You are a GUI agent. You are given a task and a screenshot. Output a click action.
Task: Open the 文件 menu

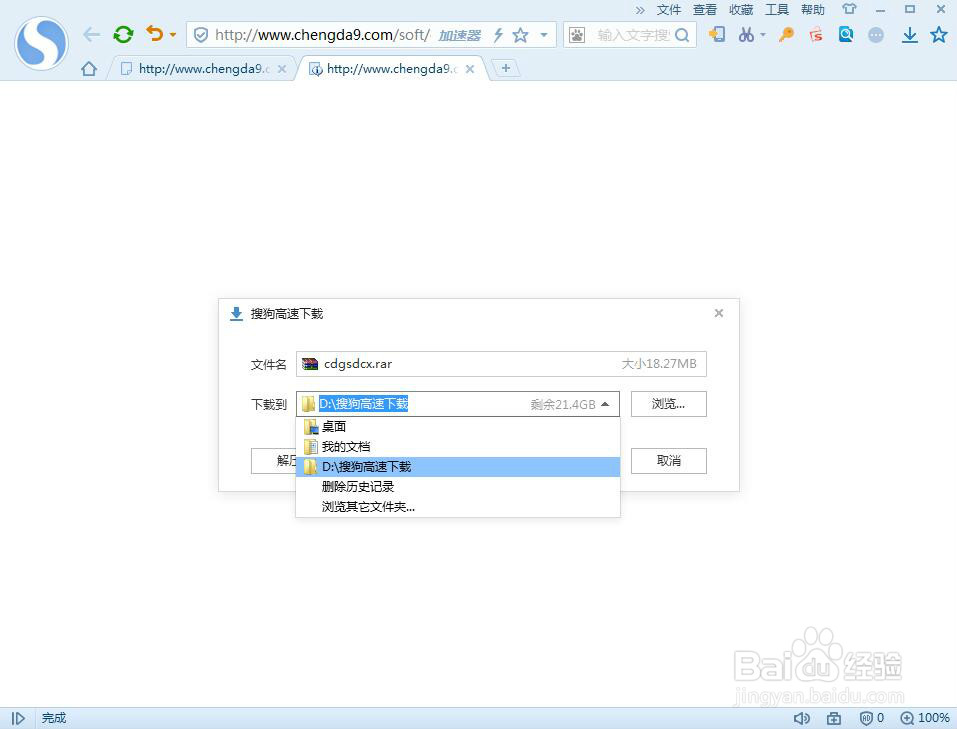(669, 10)
